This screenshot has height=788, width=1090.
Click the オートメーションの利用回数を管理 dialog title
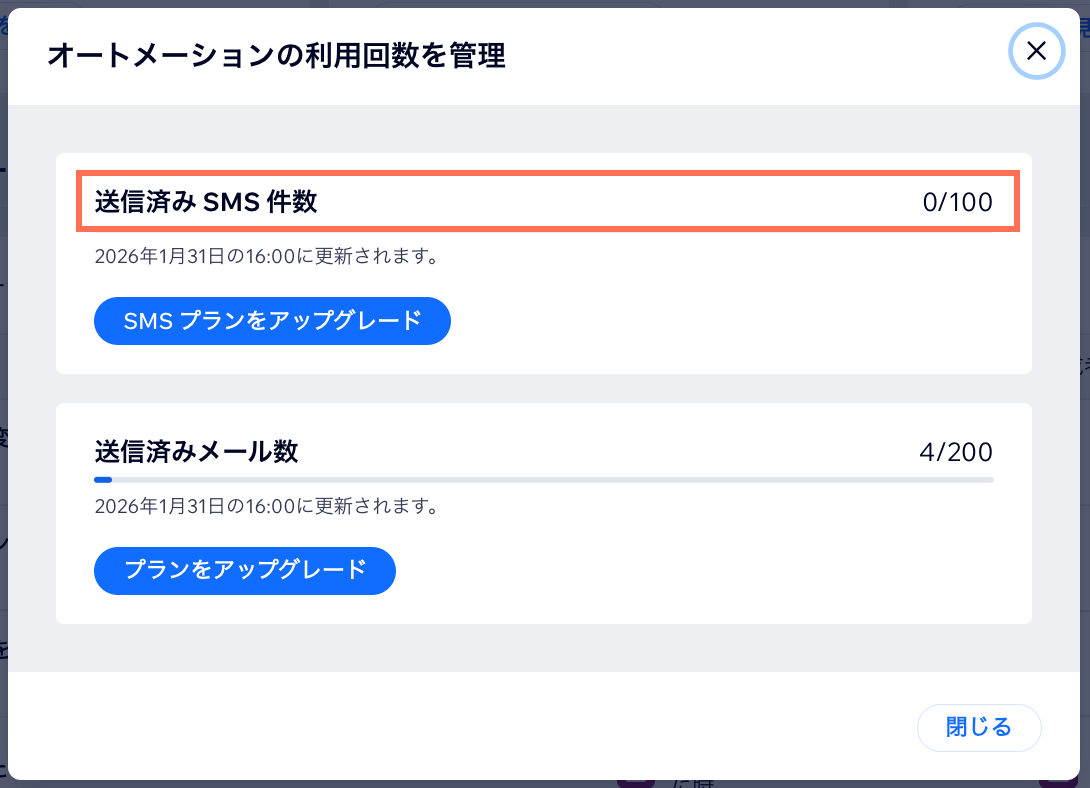tap(274, 57)
